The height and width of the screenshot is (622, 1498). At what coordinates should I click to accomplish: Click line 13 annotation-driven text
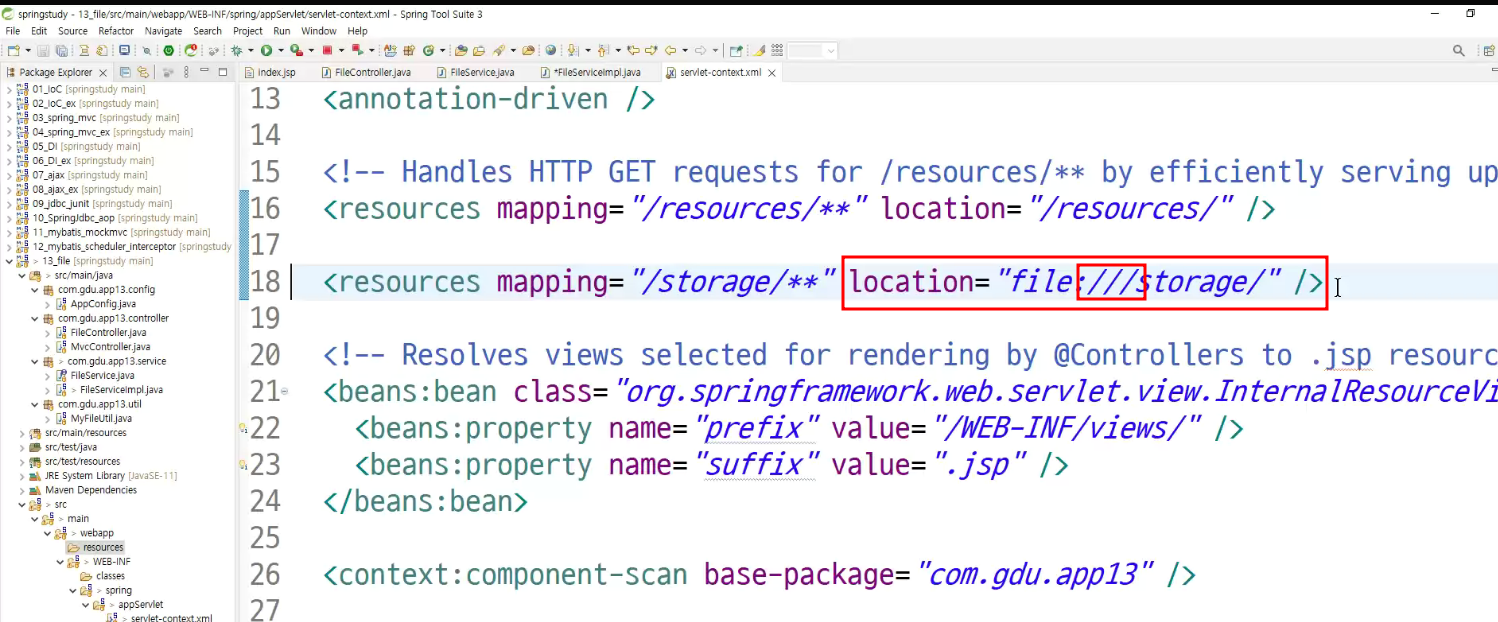pyautogui.click(x=489, y=99)
